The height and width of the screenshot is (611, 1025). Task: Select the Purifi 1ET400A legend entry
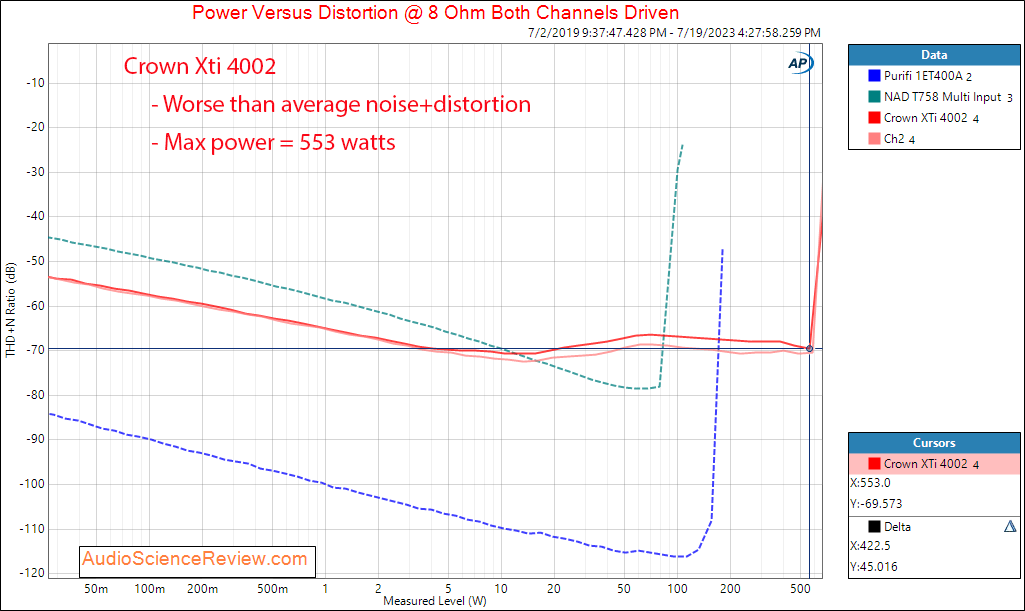coord(928,76)
